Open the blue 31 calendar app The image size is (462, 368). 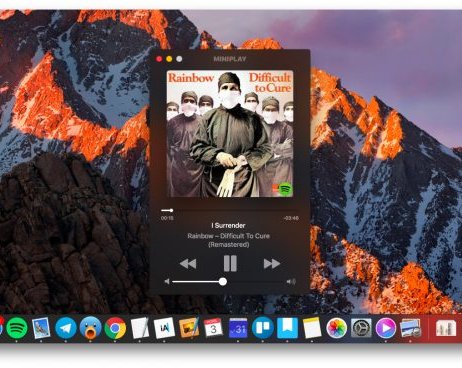[x=238, y=328]
